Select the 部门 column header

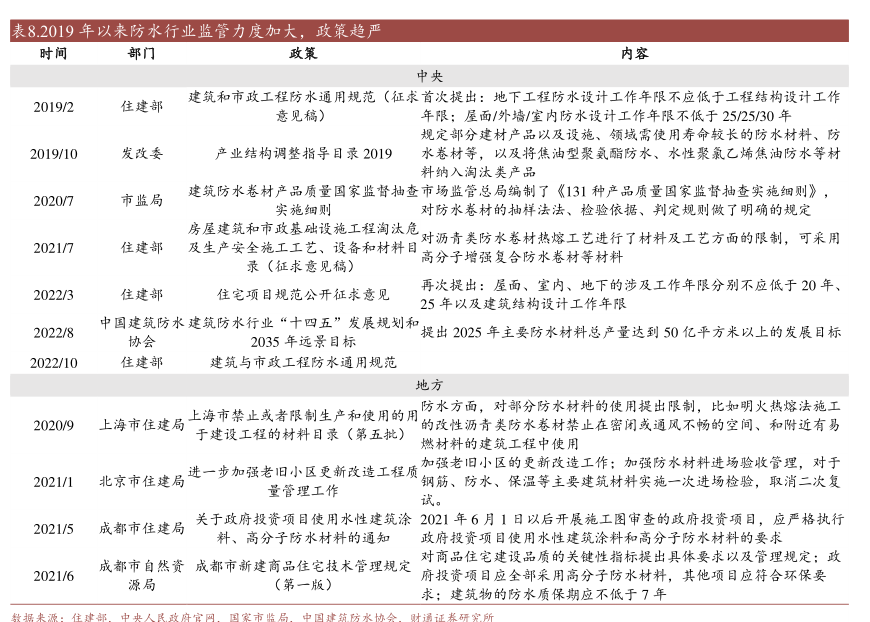pyautogui.click(x=142, y=53)
